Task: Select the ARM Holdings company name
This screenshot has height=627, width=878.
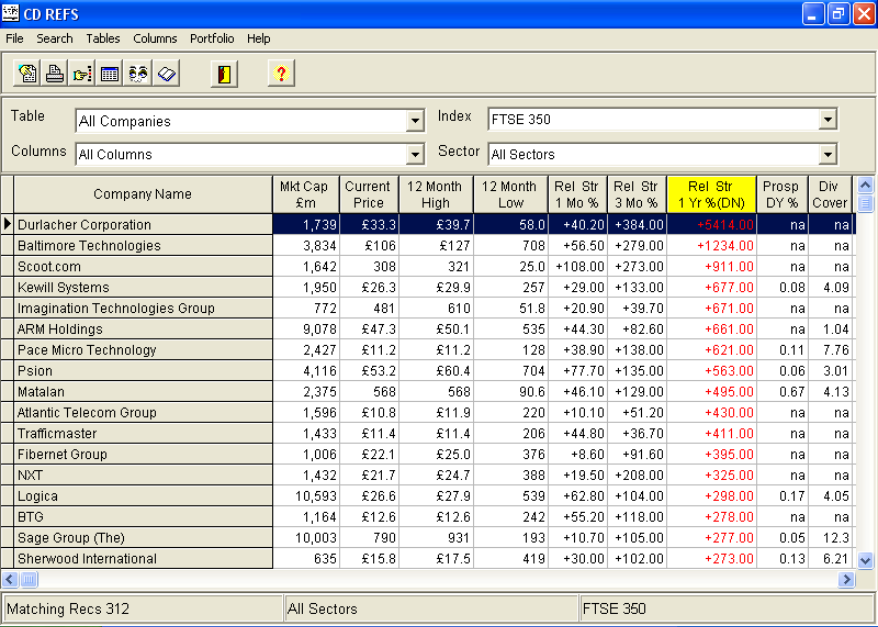Action: [60, 329]
